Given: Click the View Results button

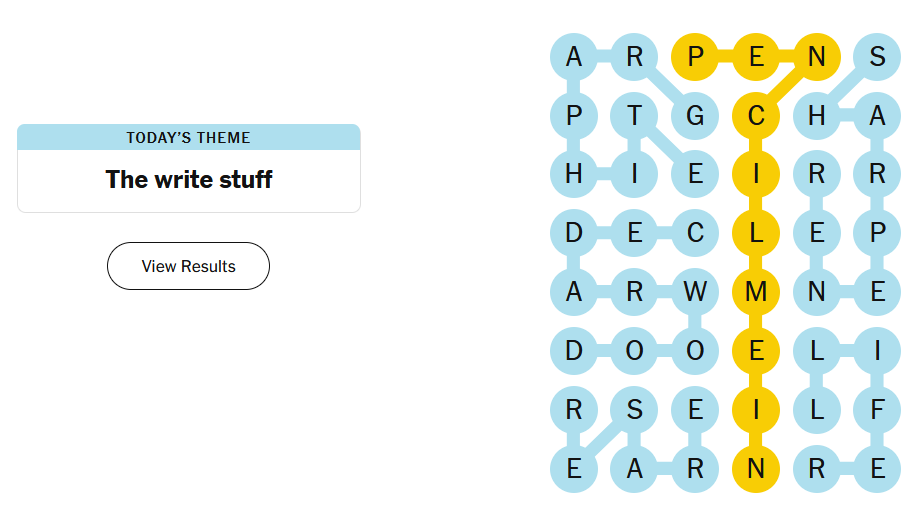Looking at the screenshot, I should point(188,266).
